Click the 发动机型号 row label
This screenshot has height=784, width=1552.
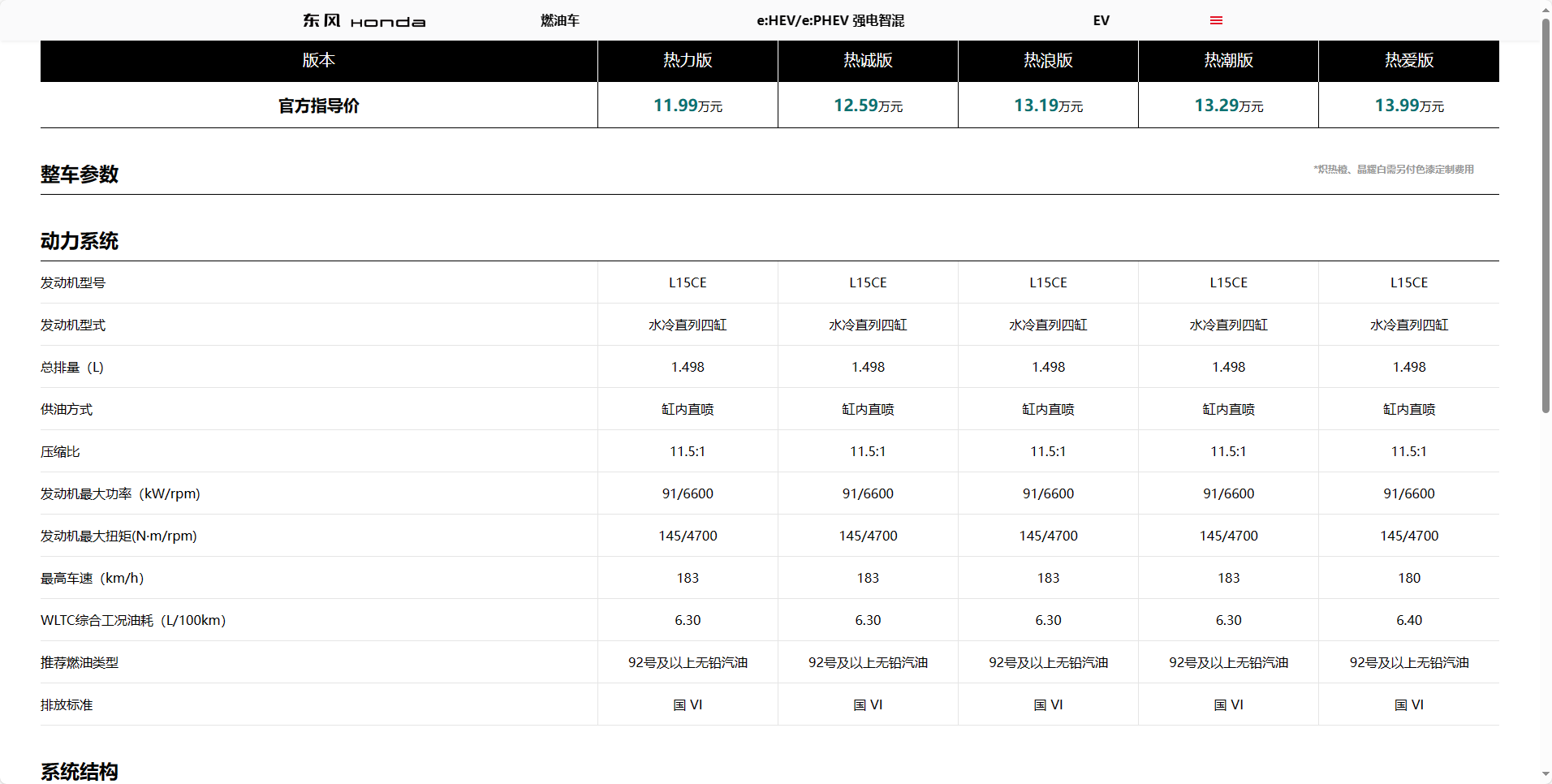(73, 283)
